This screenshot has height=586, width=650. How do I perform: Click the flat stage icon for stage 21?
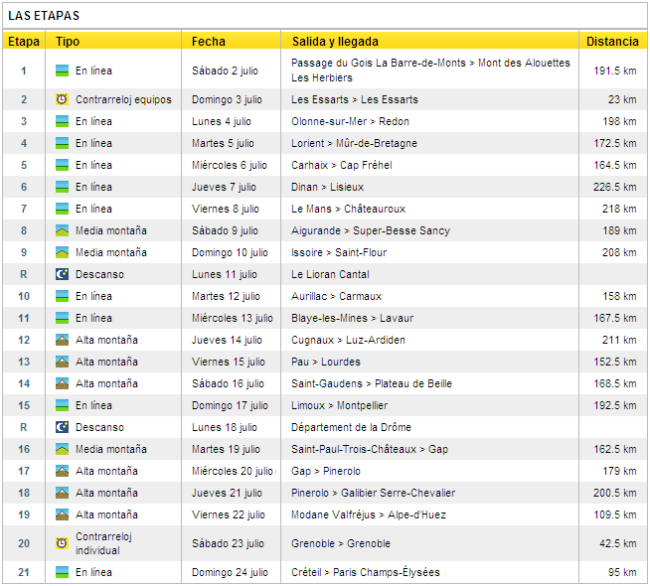coord(62,573)
